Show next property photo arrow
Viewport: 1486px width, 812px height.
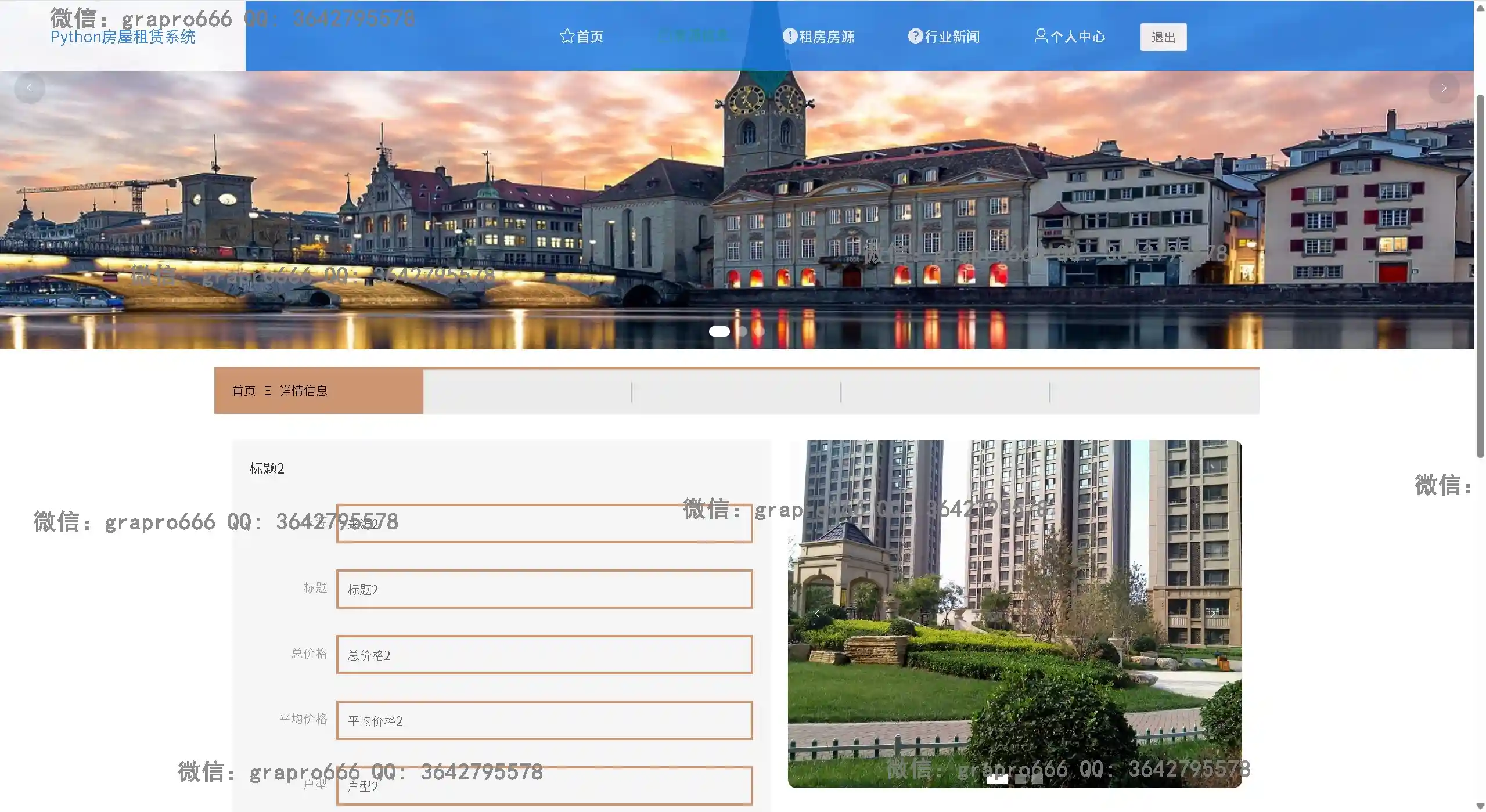1212,613
